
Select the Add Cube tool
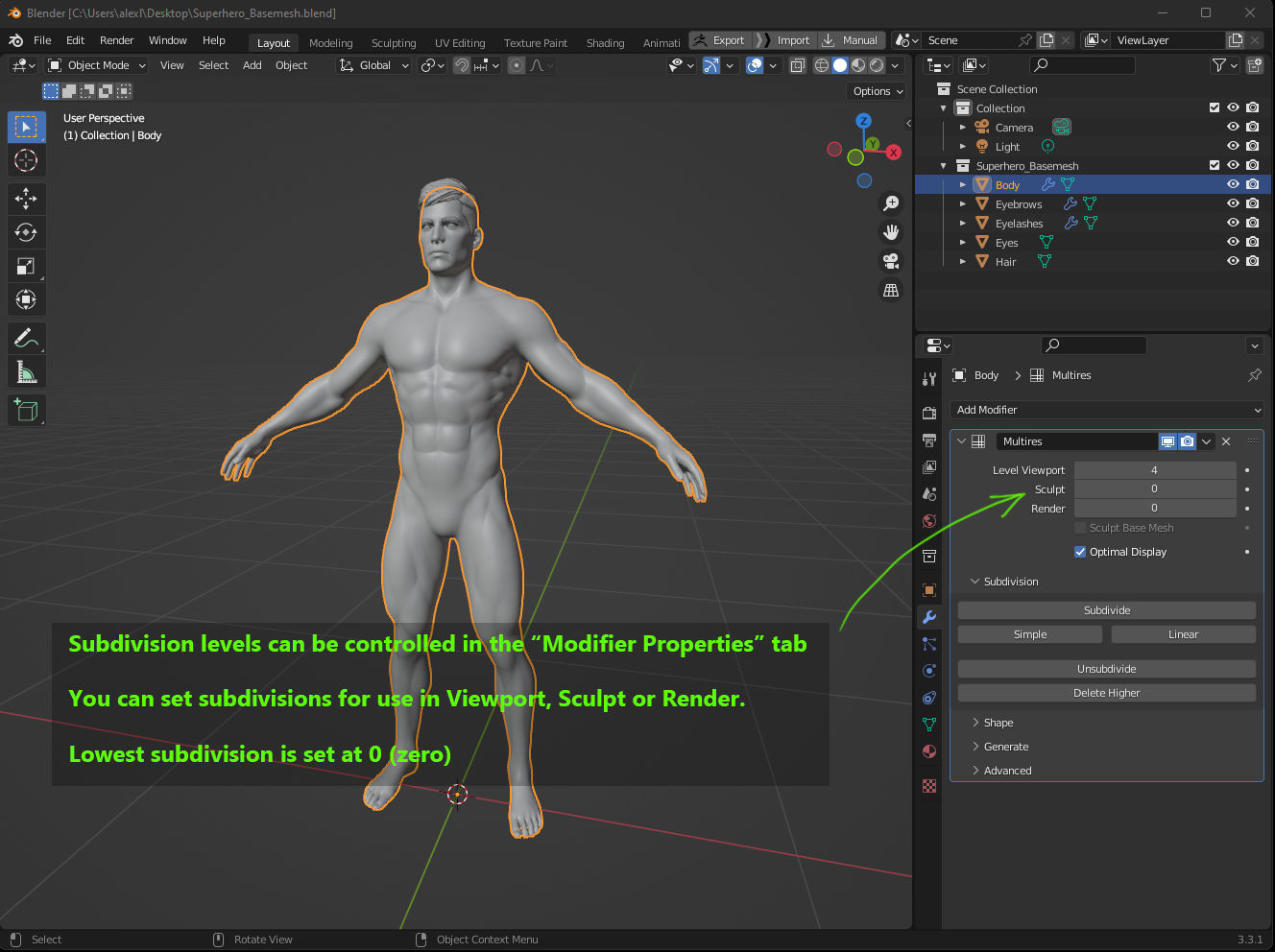click(26, 411)
